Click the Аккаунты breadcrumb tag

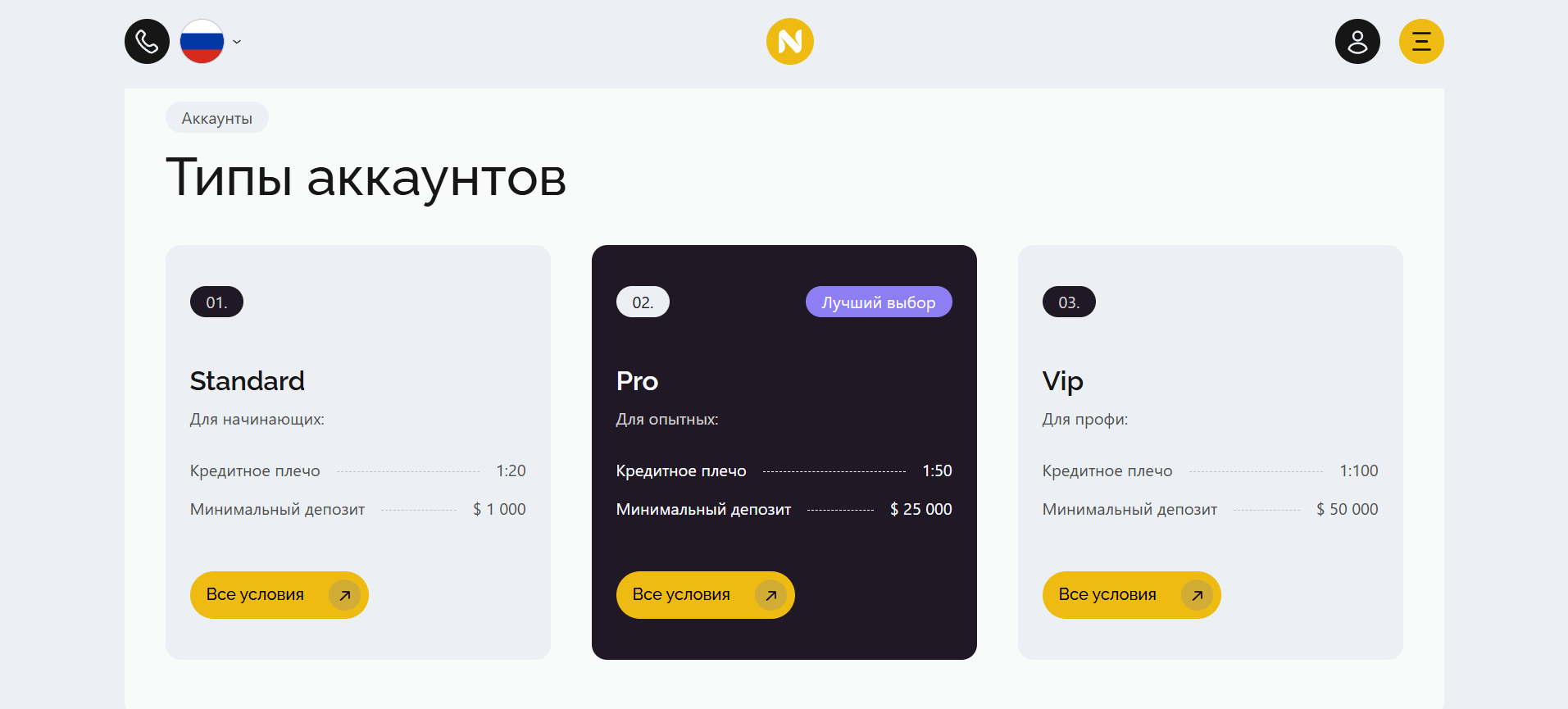[x=217, y=118]
